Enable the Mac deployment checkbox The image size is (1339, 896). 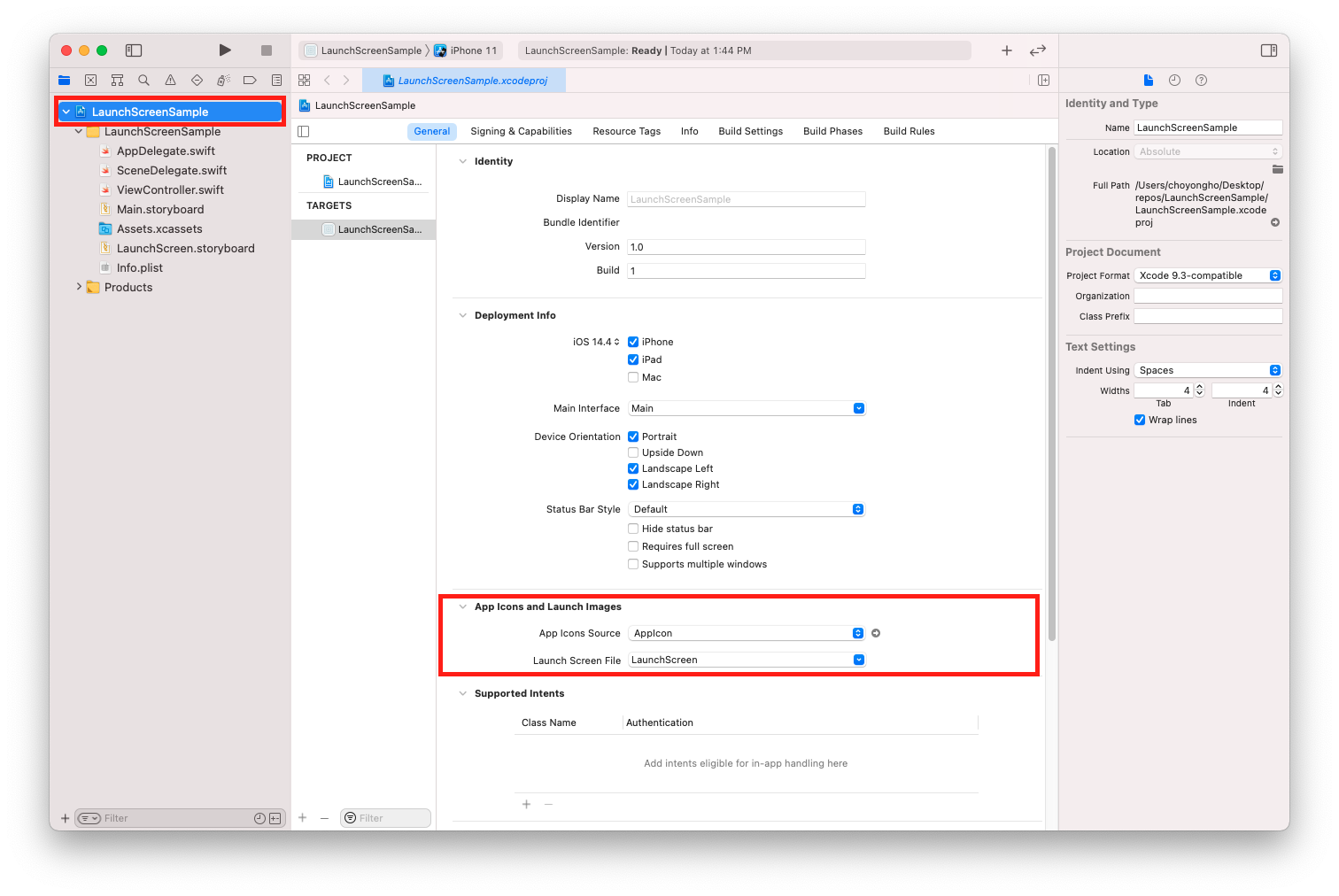point(633,377)
